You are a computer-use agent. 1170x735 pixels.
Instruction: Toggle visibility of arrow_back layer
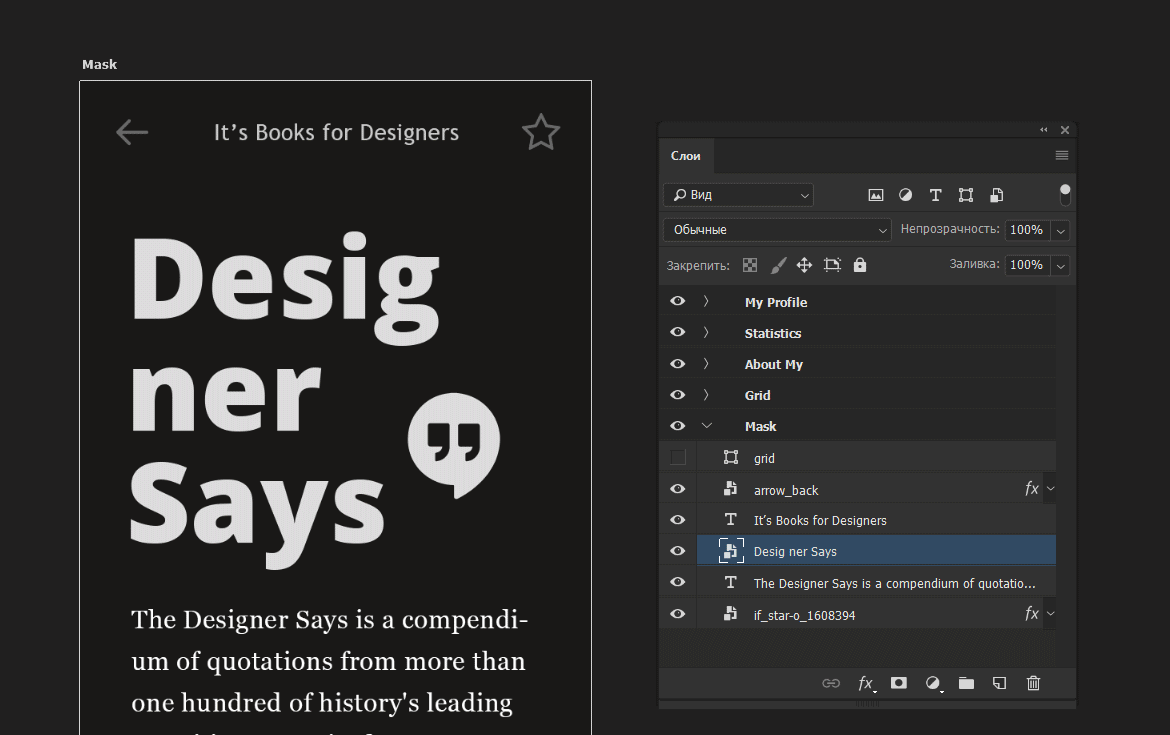click(x=678, y=489)
